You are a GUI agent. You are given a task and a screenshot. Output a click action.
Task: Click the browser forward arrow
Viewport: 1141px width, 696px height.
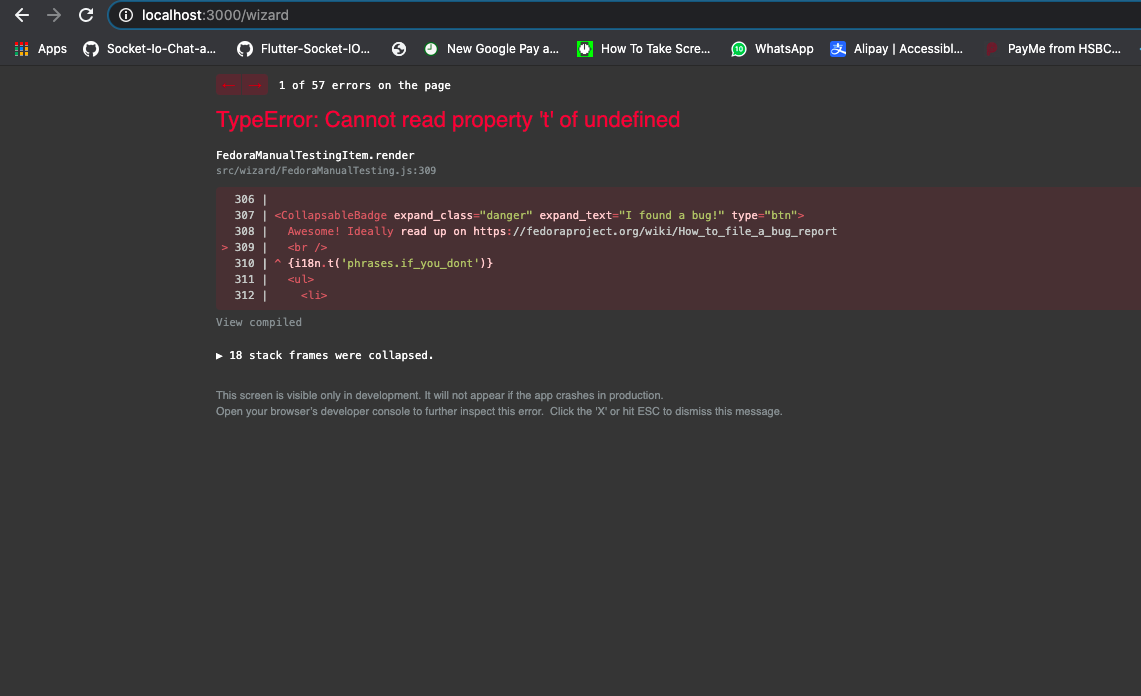click(x=54, y=15)
